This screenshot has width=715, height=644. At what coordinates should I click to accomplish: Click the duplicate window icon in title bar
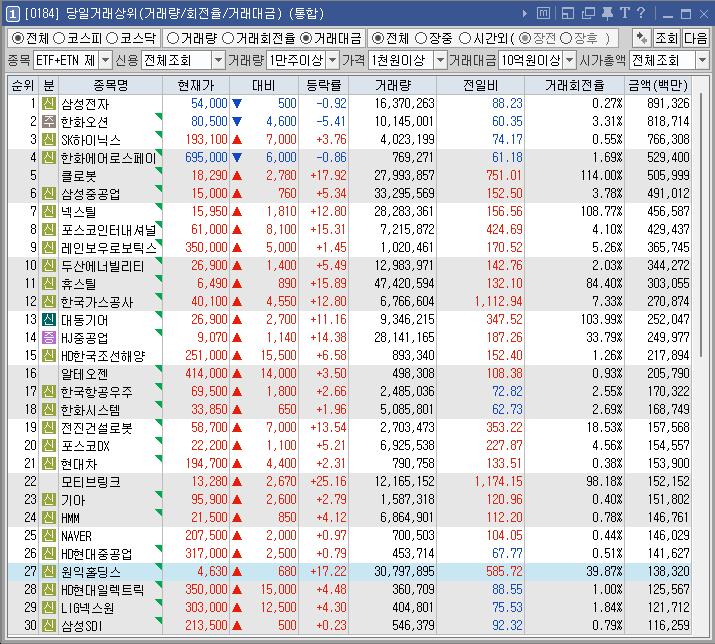coord(588,14)
